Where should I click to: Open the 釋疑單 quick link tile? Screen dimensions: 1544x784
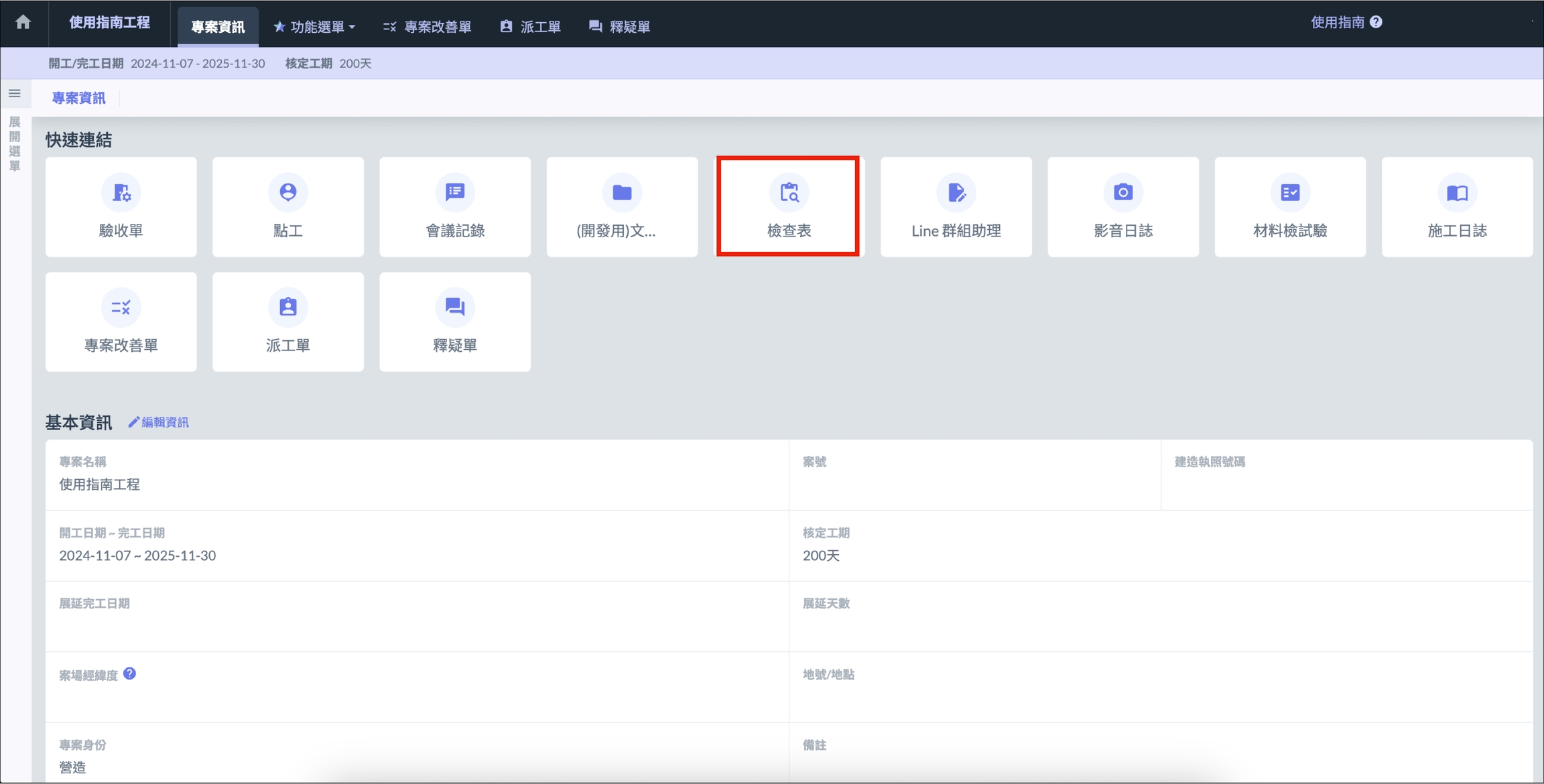[454, 322]
